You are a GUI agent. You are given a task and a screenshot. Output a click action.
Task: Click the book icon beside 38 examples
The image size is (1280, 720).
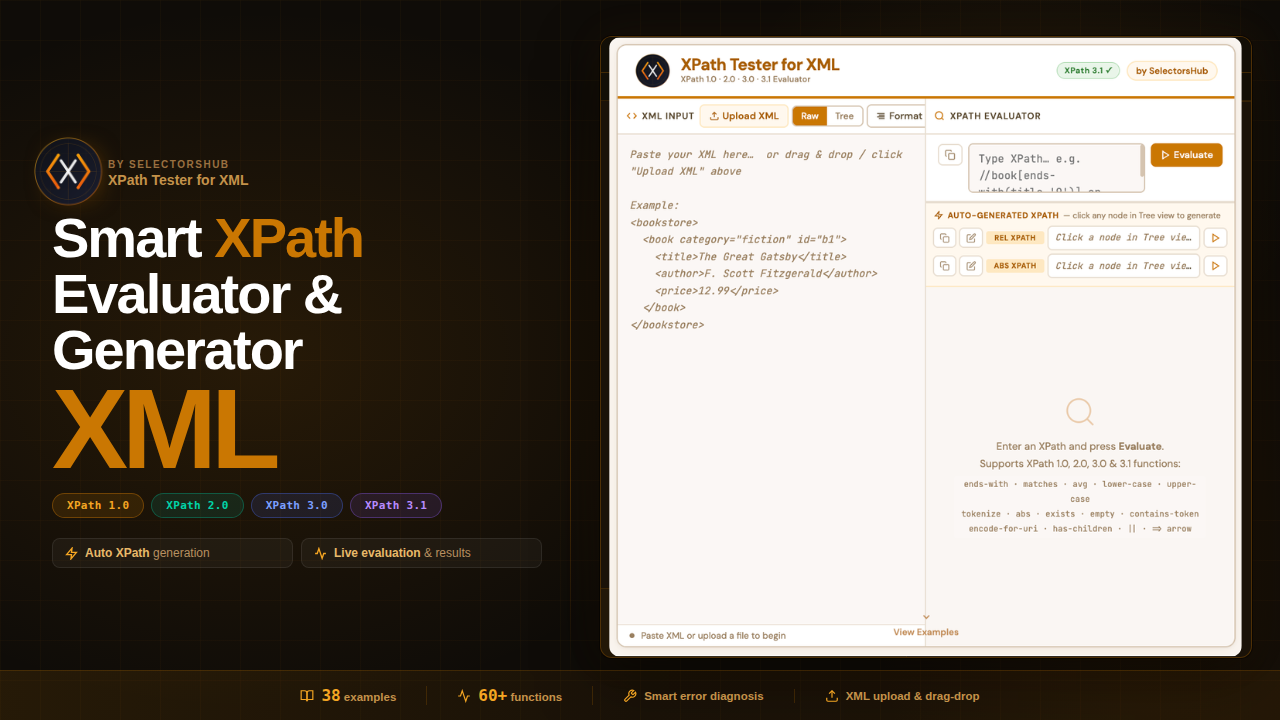pos(307,696)
